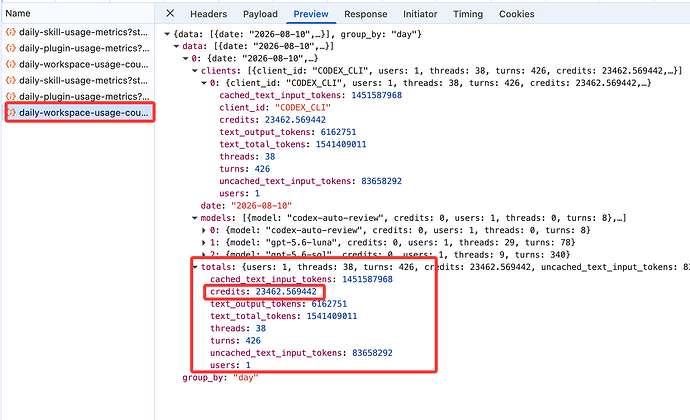Click the totals uncached_text_input_tokens 83658292 line
This screenshot has width=690, height=420.
click(x=301, y=353)
